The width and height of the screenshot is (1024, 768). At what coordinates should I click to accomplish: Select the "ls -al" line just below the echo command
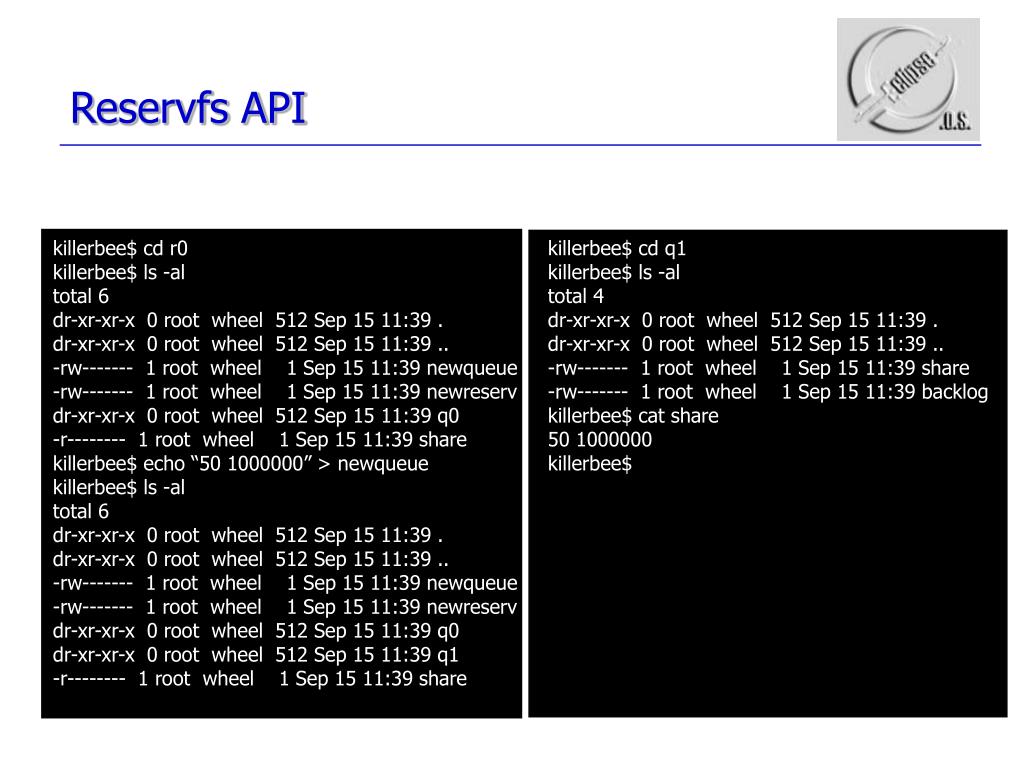point(119,488)
